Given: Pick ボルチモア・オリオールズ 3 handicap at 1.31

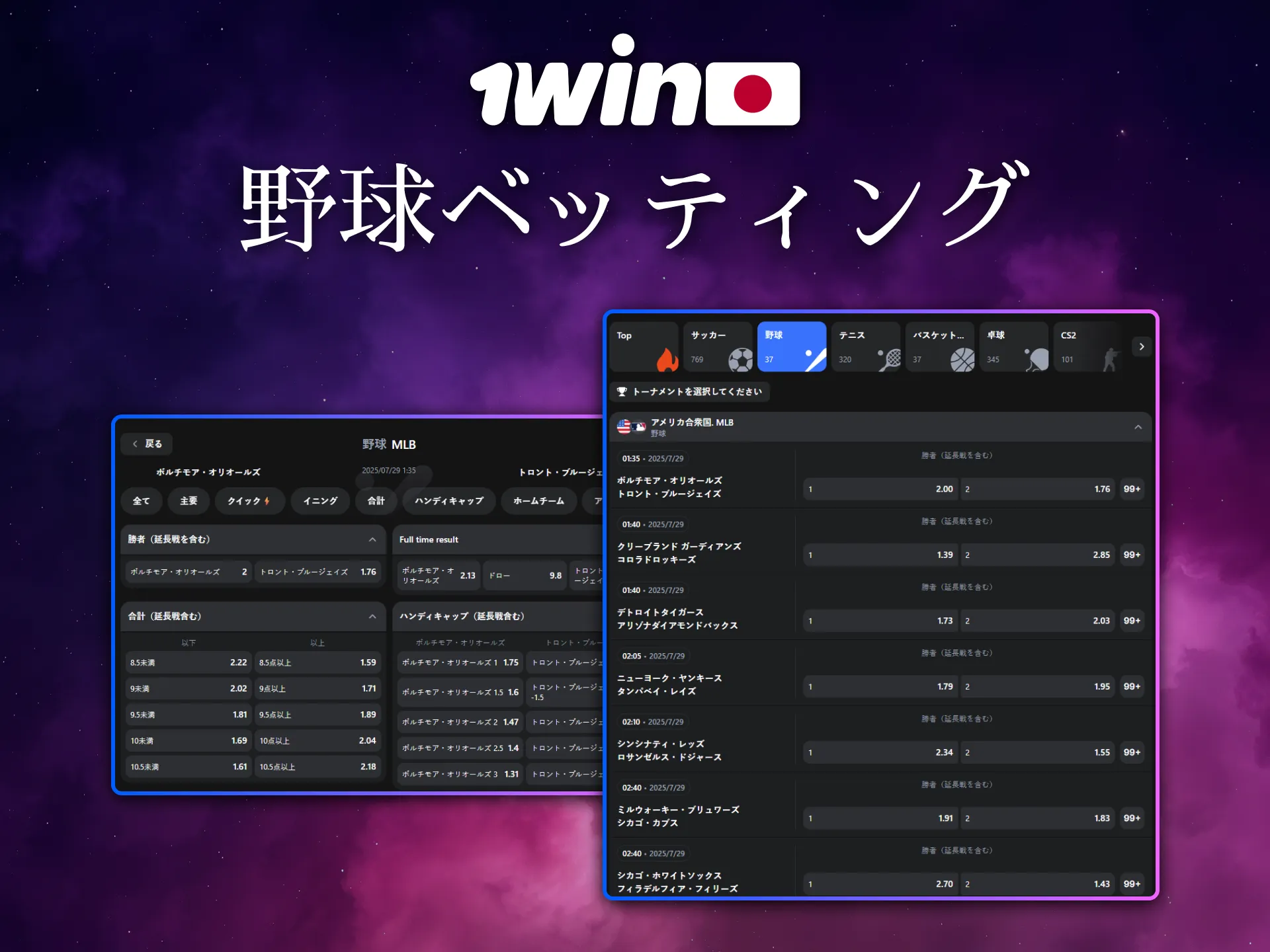Looking at the screenshot, I should pos(460,774).
